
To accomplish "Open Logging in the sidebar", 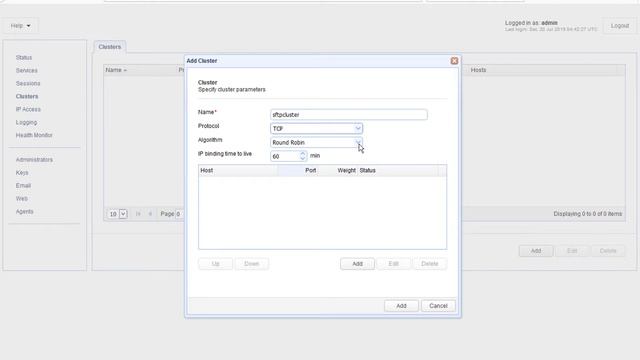I will [26, 122].
